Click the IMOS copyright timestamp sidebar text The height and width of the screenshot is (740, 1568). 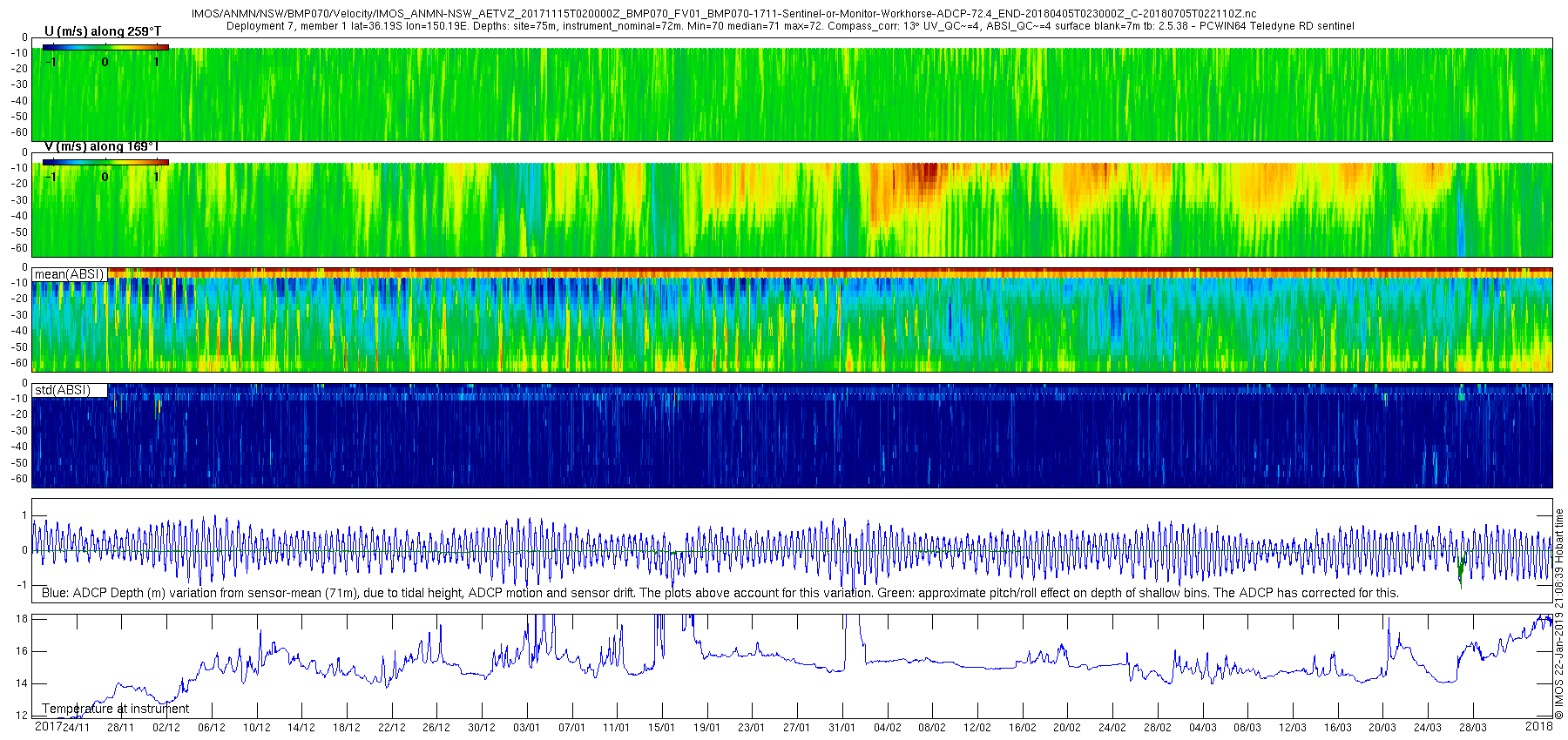pyautogui.click(x=1559, y=614)
